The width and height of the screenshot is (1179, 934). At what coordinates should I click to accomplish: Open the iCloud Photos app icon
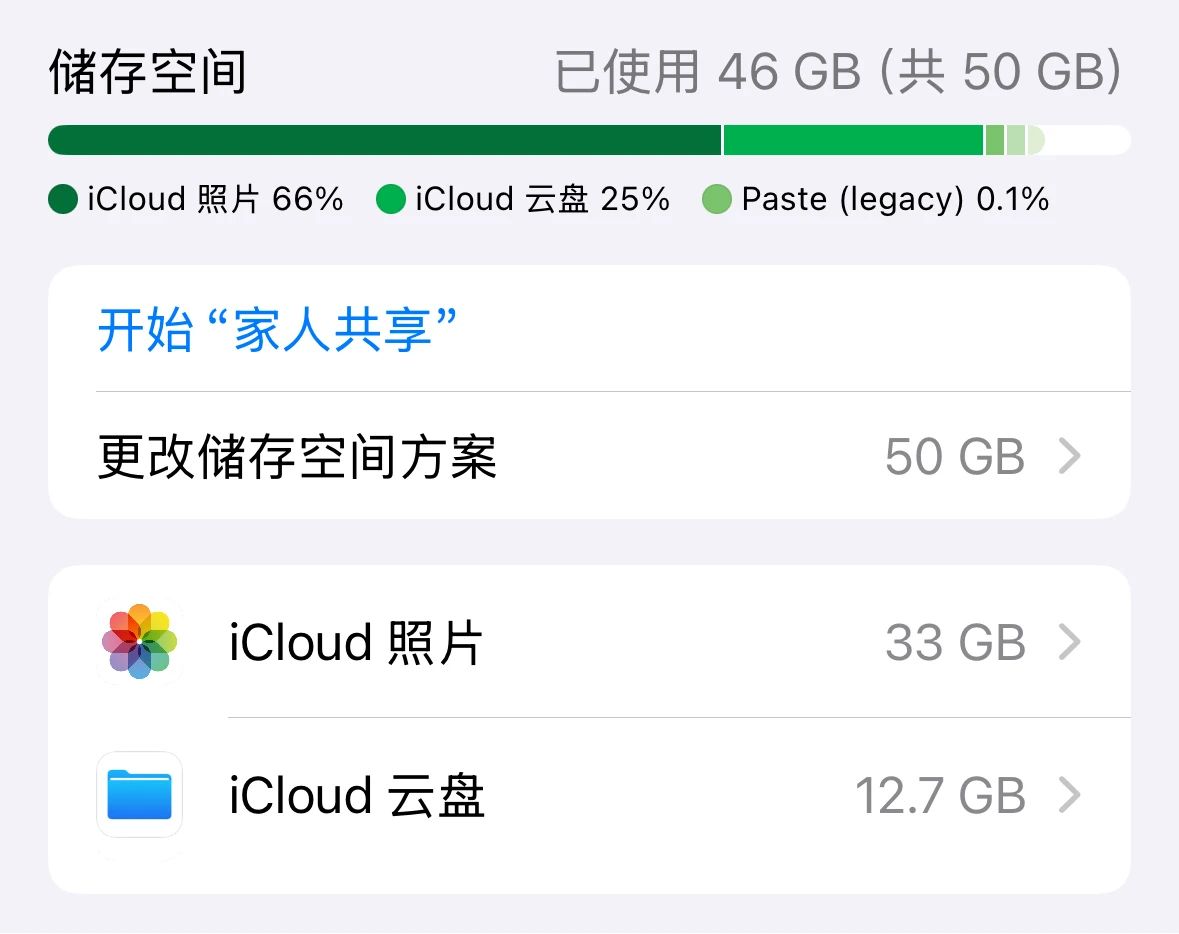pyautogui.click(x=139, y=641)
